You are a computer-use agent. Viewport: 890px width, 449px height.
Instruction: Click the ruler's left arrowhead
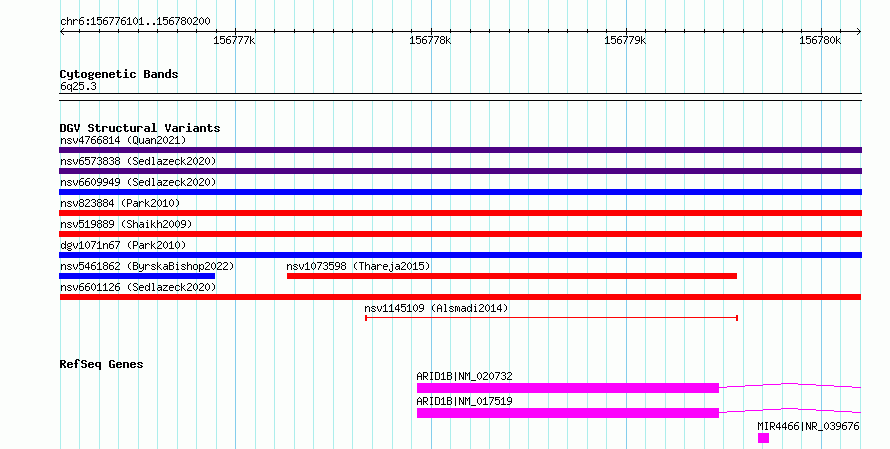(x=62, y=32)
